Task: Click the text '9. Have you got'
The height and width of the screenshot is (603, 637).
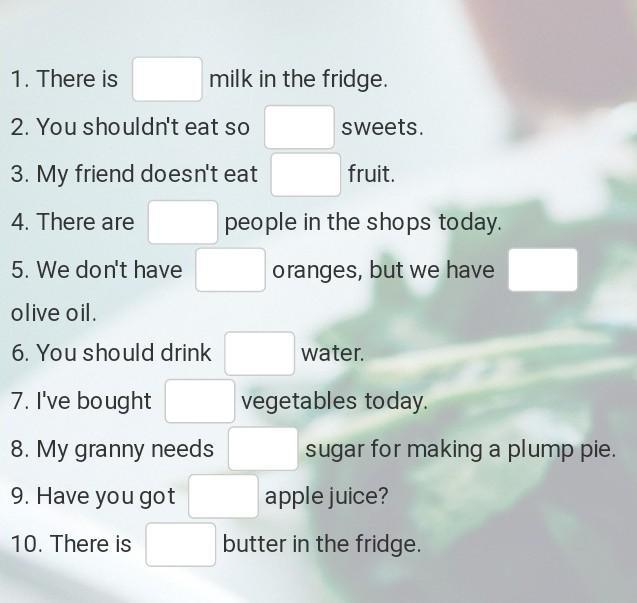Action: [93, 496]
